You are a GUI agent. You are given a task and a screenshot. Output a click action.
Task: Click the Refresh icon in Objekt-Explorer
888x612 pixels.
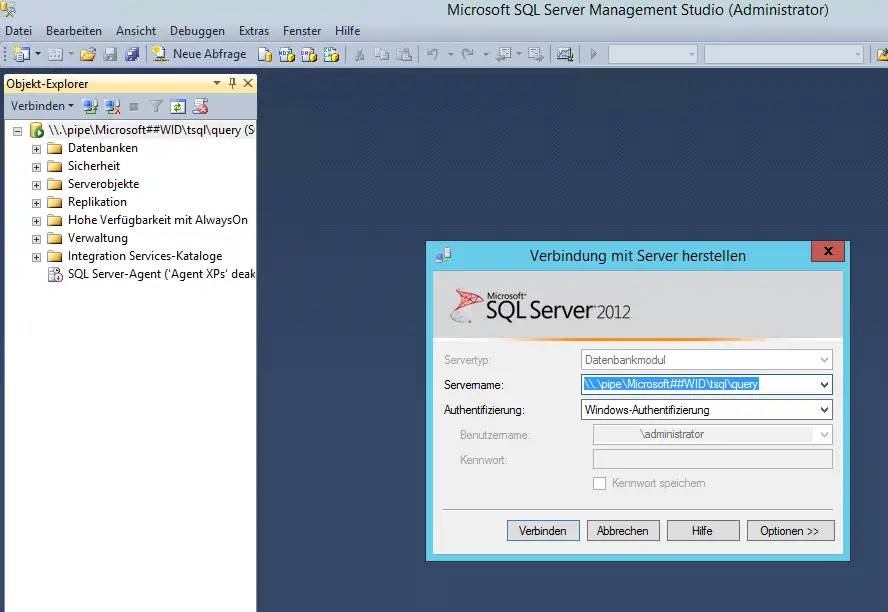coord(178,106)
